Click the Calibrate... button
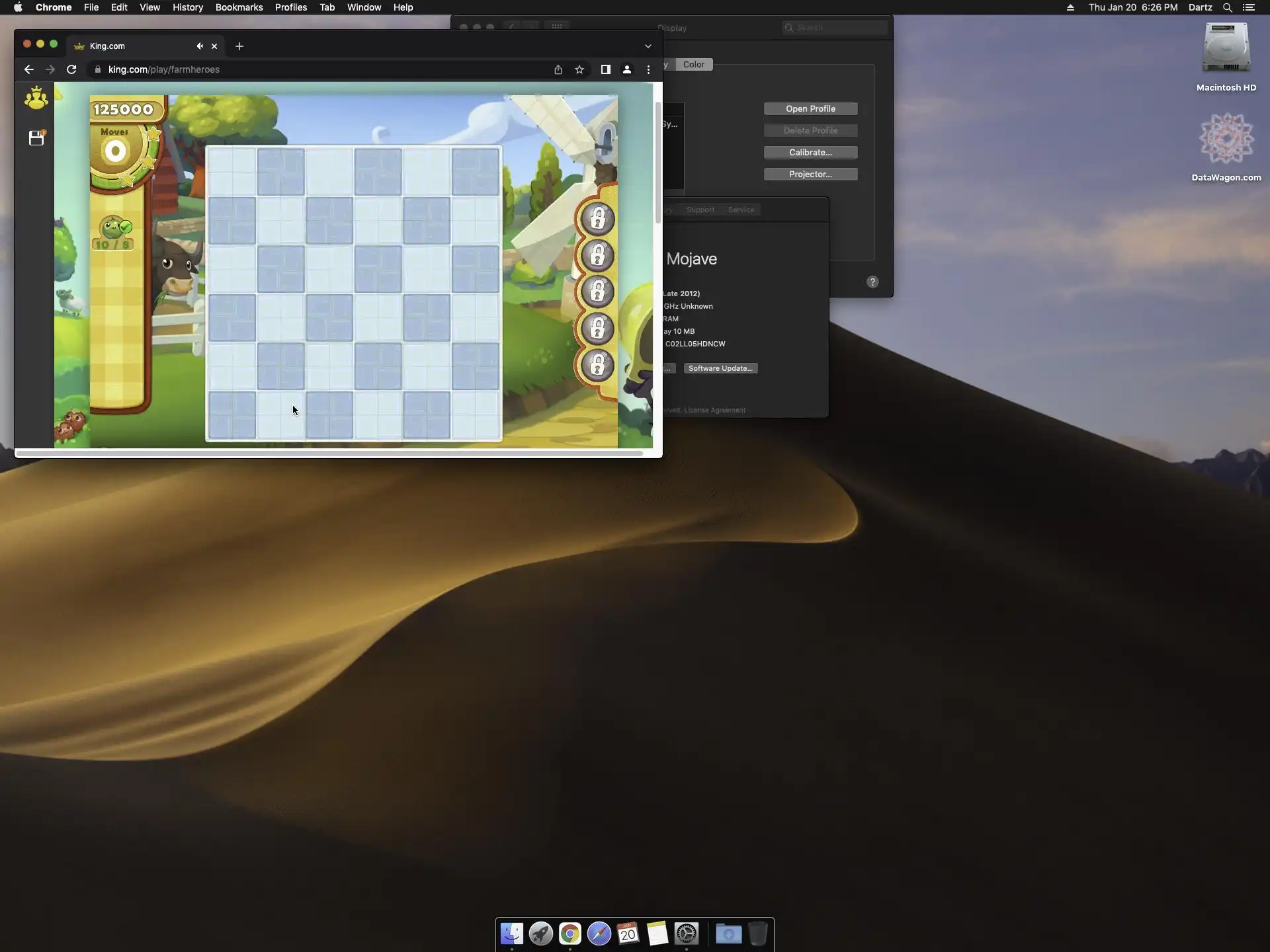The height and width of the screenshot is (952, 1270). pos(810,152)
